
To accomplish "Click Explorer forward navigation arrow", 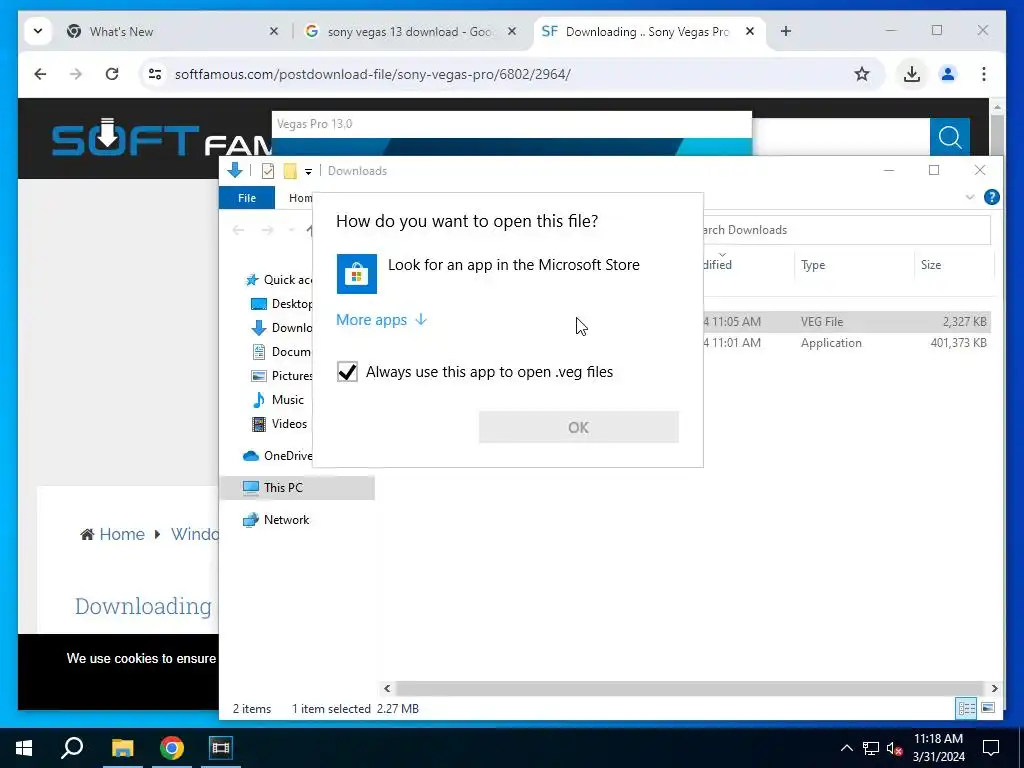I will coord(268,230).
